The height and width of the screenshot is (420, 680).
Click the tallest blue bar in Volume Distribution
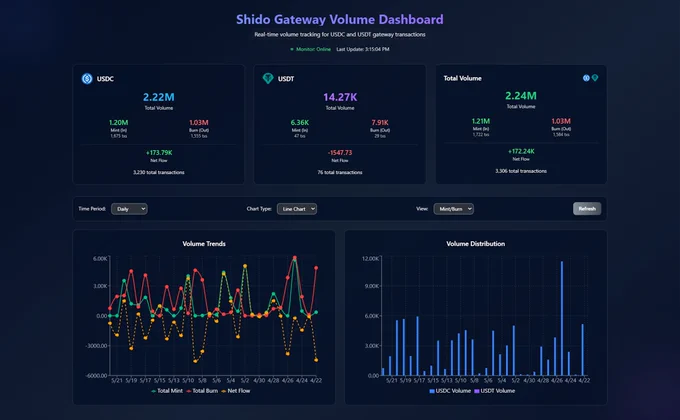click(x=562, y=318)
